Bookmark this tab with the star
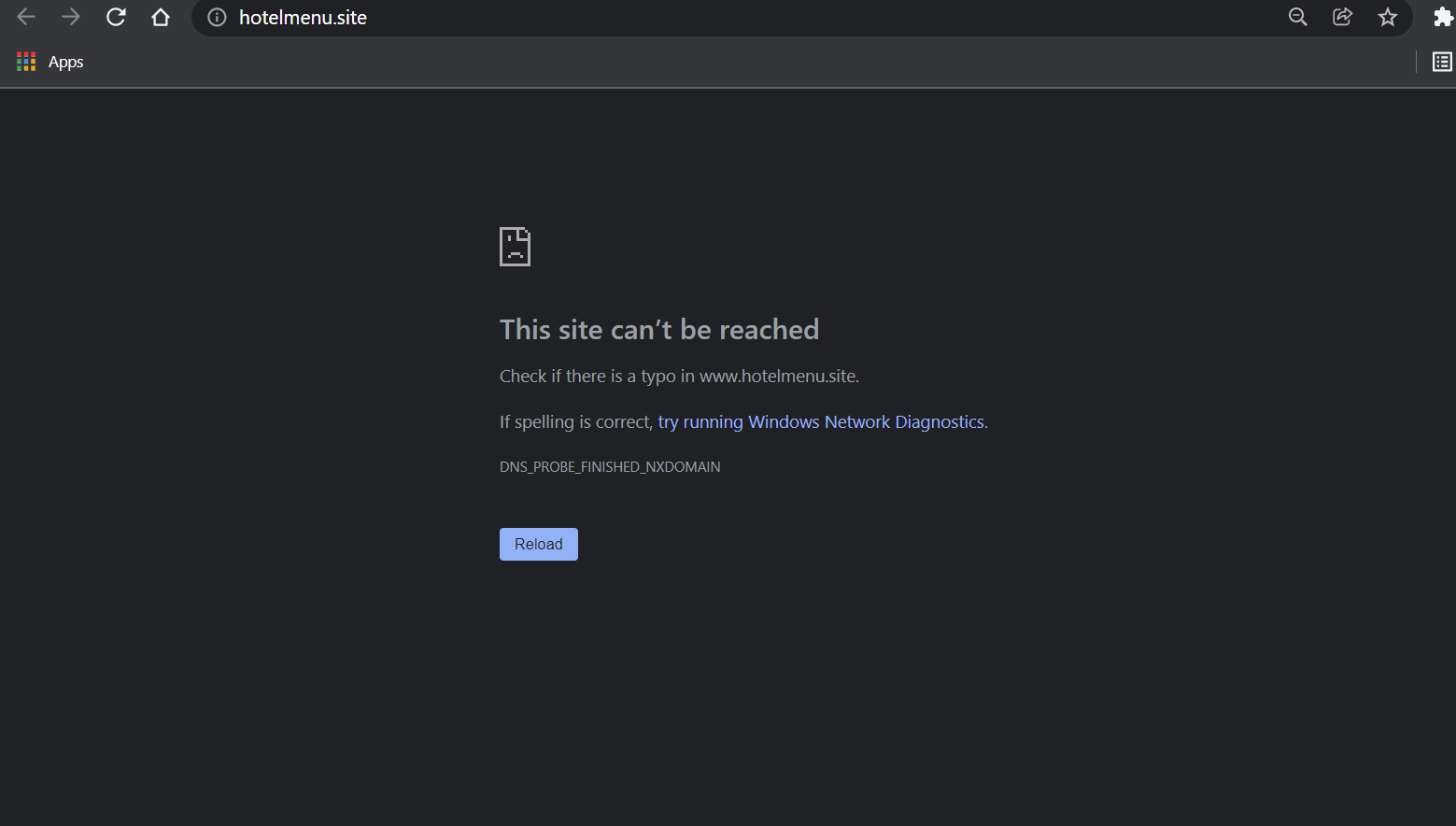 point(1387,17)
